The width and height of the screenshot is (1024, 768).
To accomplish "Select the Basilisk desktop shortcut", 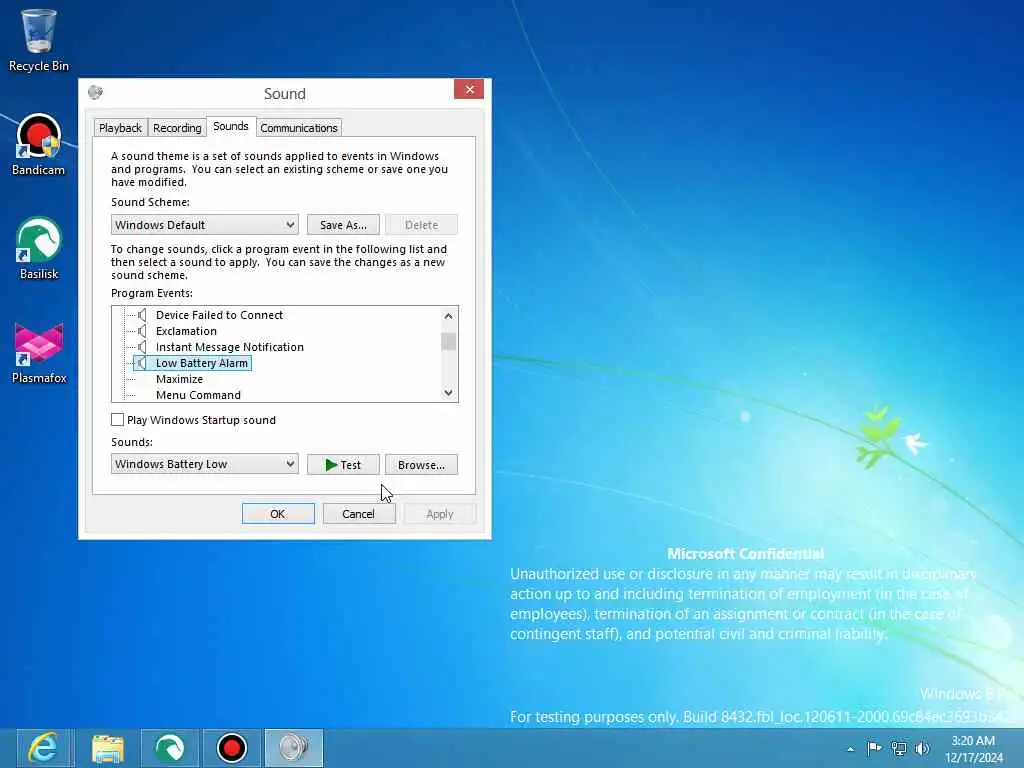I will [39, 248].
